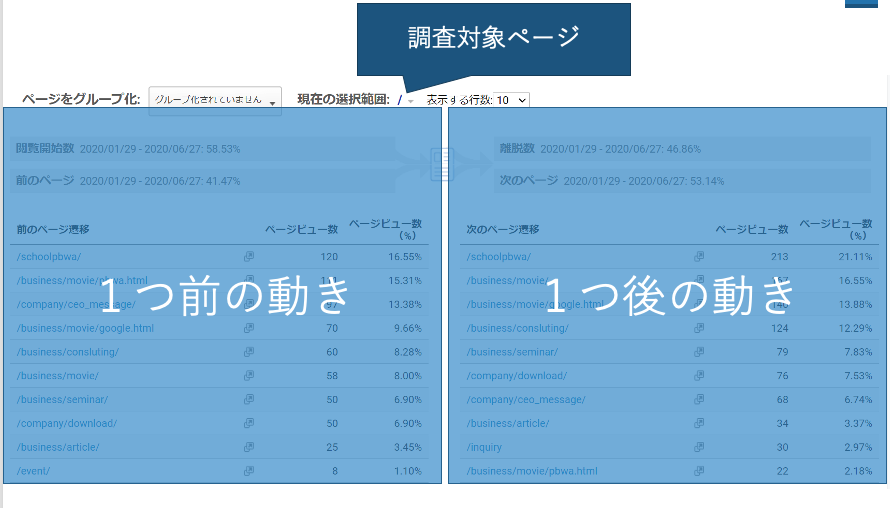This screenshot has width=890, height=508.
Task: Select the 閲覧開始数 58.53% summary row
Action: coord(203,149)
